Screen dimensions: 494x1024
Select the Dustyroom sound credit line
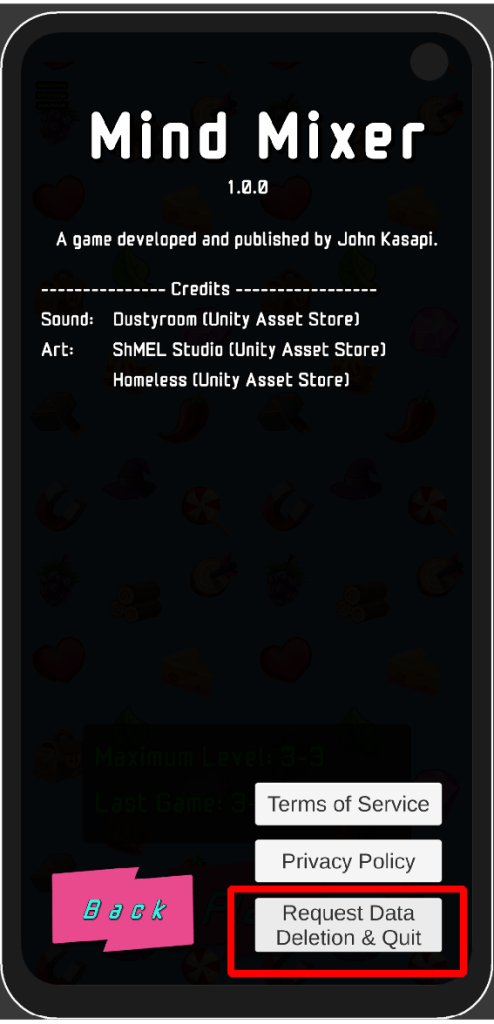(236, 319)
